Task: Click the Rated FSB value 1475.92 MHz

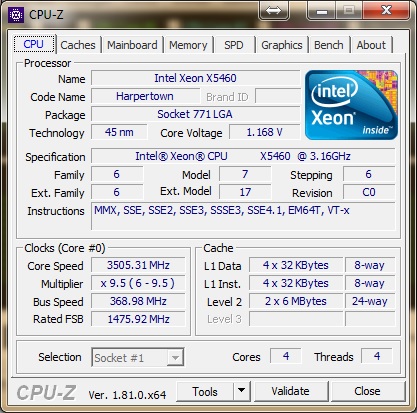Action: (138, 319)
